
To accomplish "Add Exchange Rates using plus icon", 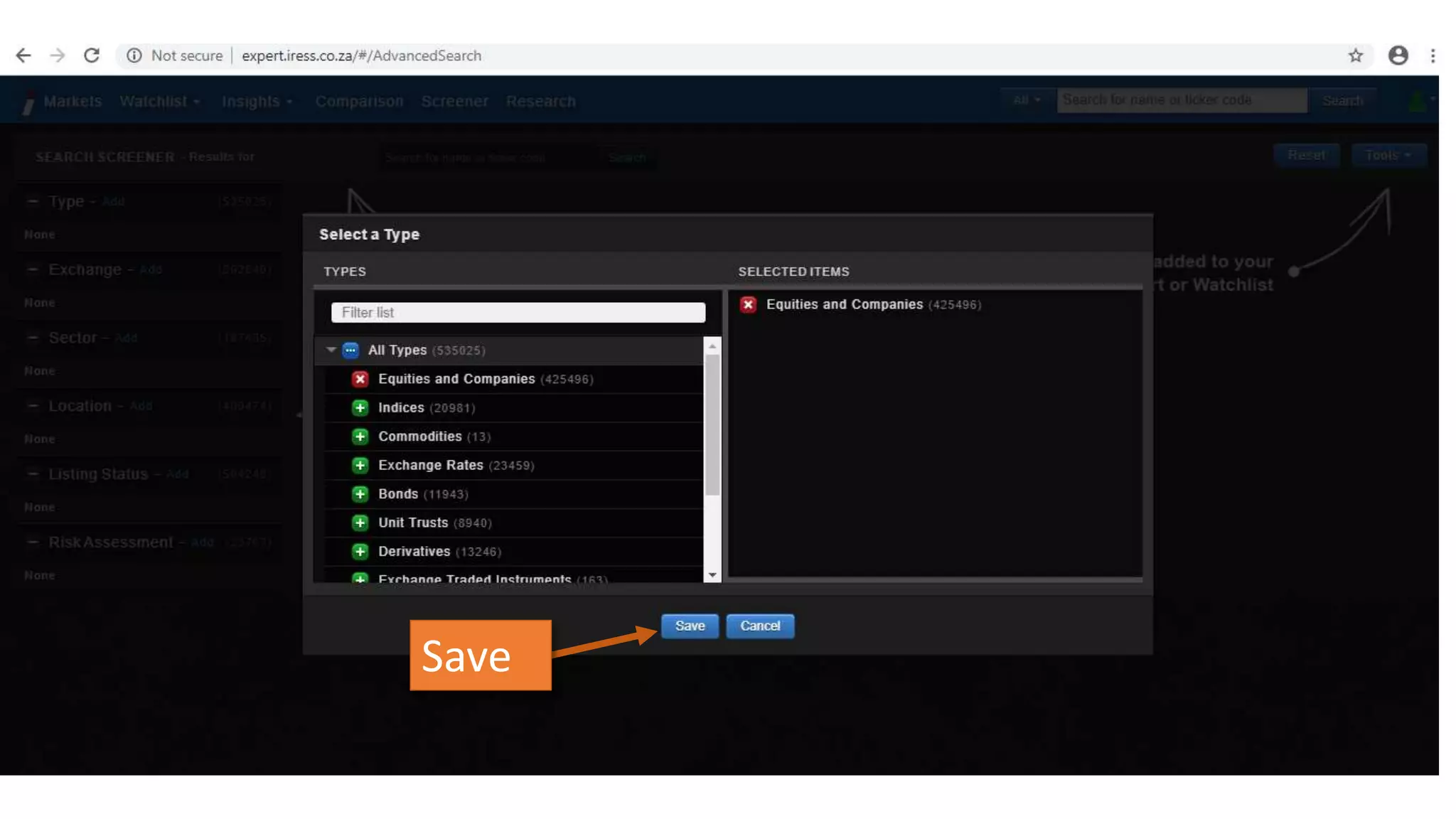I will point(360,465).
